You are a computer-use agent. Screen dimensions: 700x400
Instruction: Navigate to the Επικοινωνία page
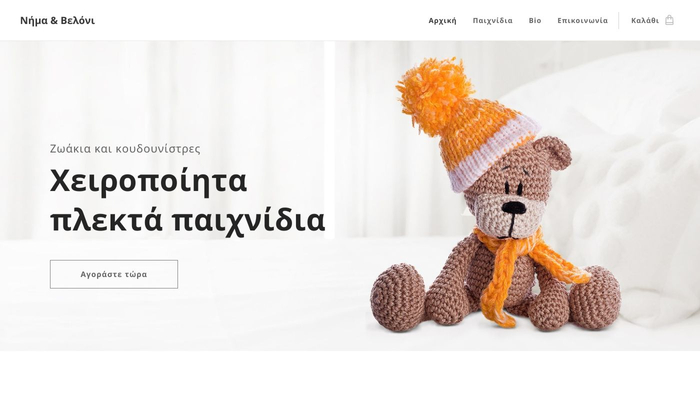point(582,21)
